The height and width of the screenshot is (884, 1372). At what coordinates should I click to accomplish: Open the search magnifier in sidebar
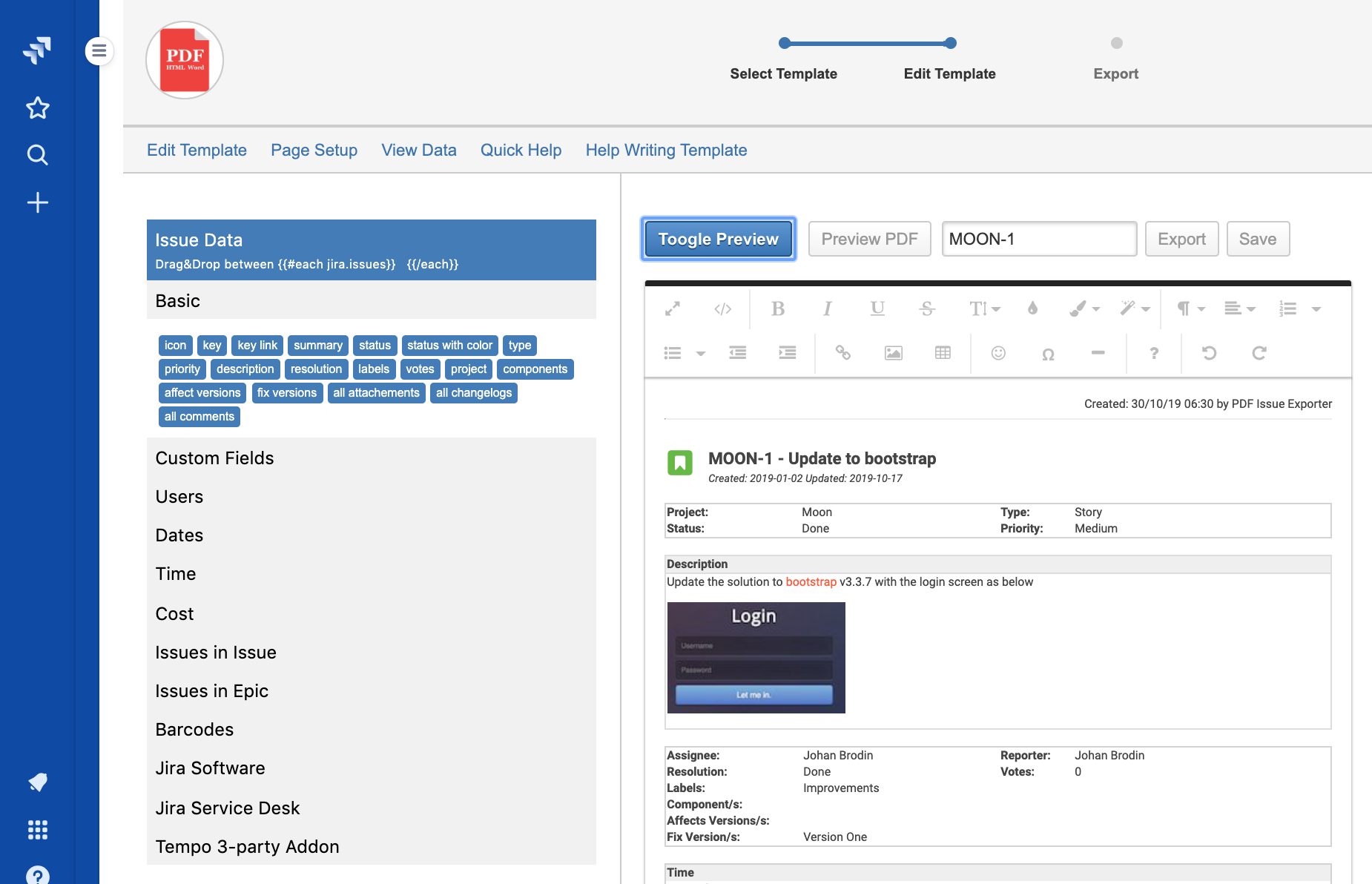(x=37, y=155)
